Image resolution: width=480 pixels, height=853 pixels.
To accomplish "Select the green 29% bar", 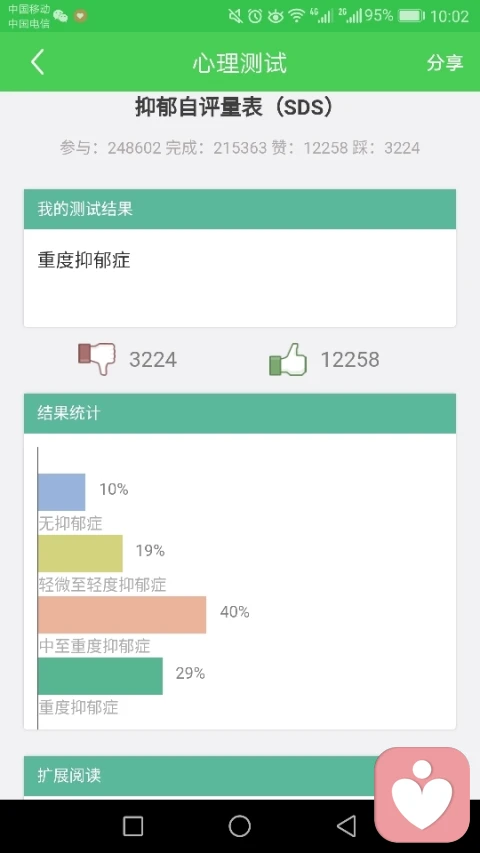I will 101,676.
